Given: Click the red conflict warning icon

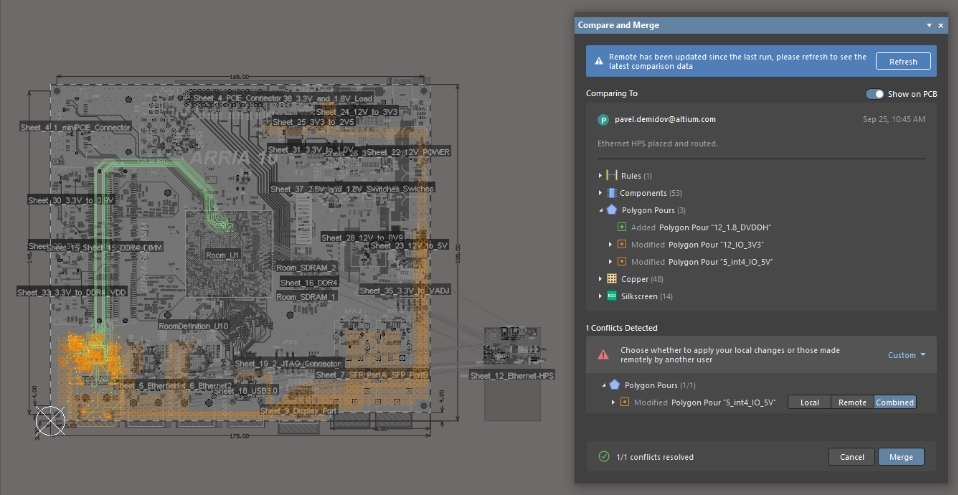Looking at the screenshot, I should (x=603, y=354).
